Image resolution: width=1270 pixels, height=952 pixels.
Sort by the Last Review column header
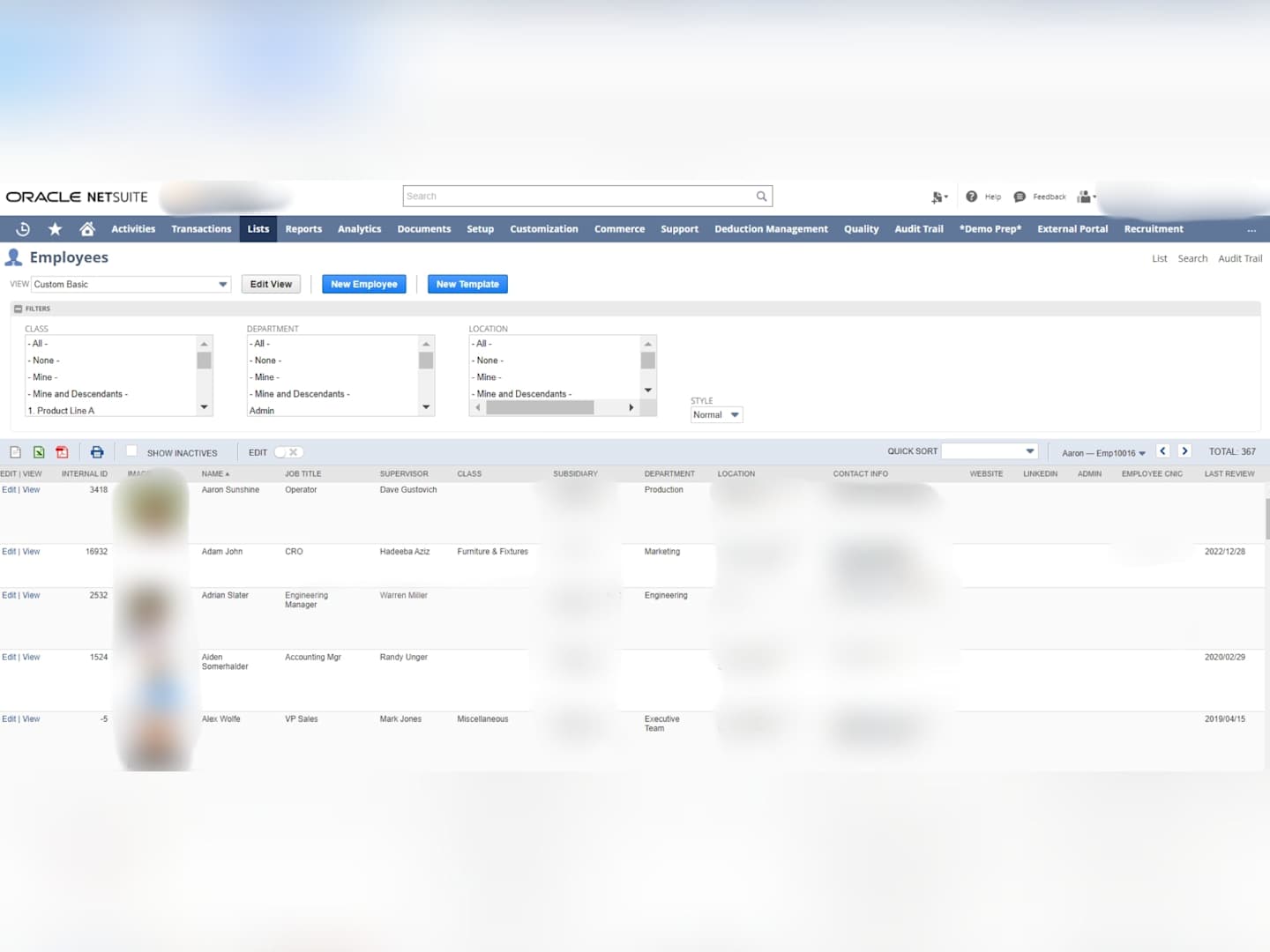coord(1229,474)
